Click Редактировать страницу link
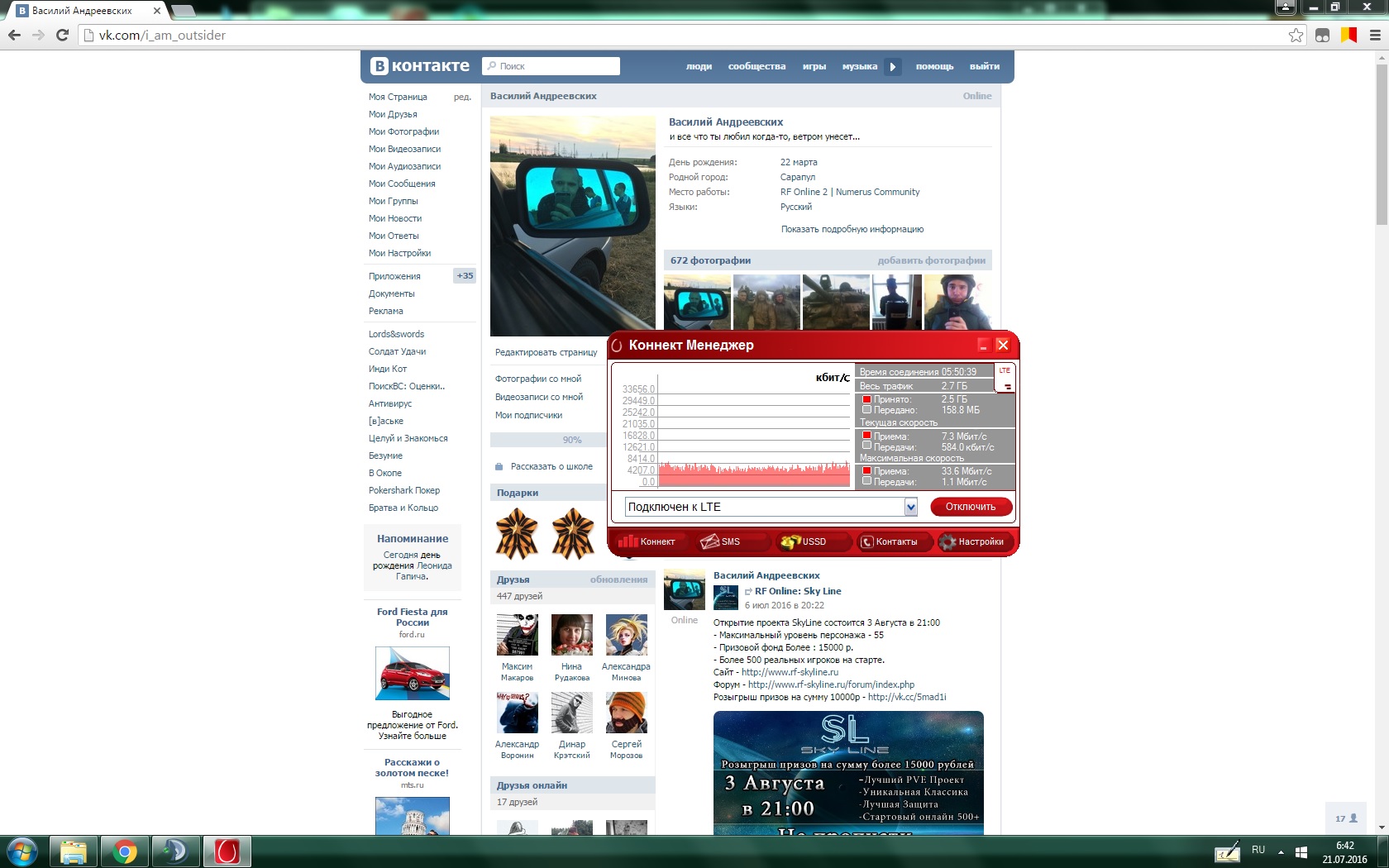Image resolution: width=1389 pixels, height=868 pixels. click(x=546, y=352)
